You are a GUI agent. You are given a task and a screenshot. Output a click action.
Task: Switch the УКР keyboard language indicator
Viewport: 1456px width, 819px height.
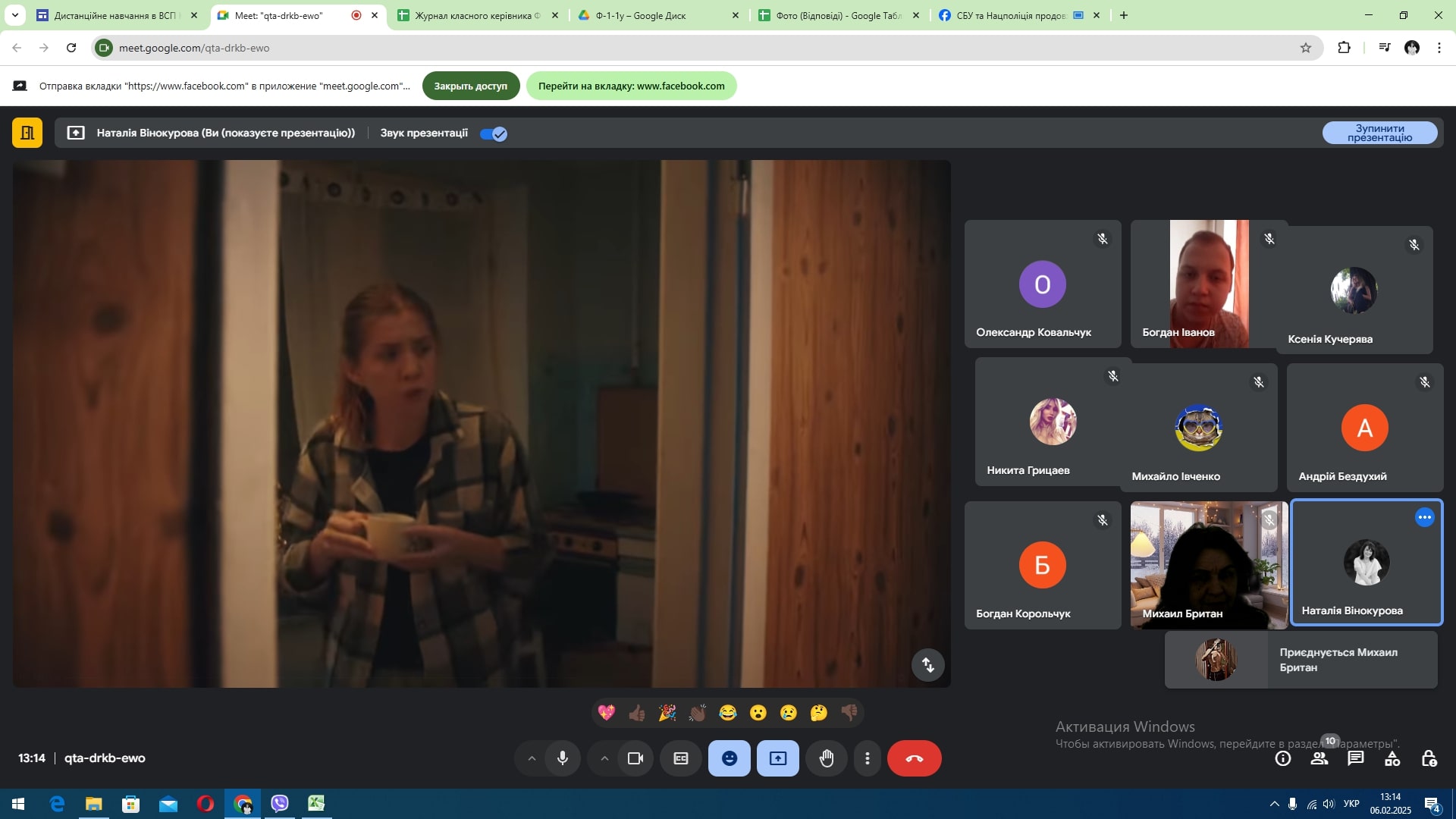pyautogui.click(x=1351, y=804)
